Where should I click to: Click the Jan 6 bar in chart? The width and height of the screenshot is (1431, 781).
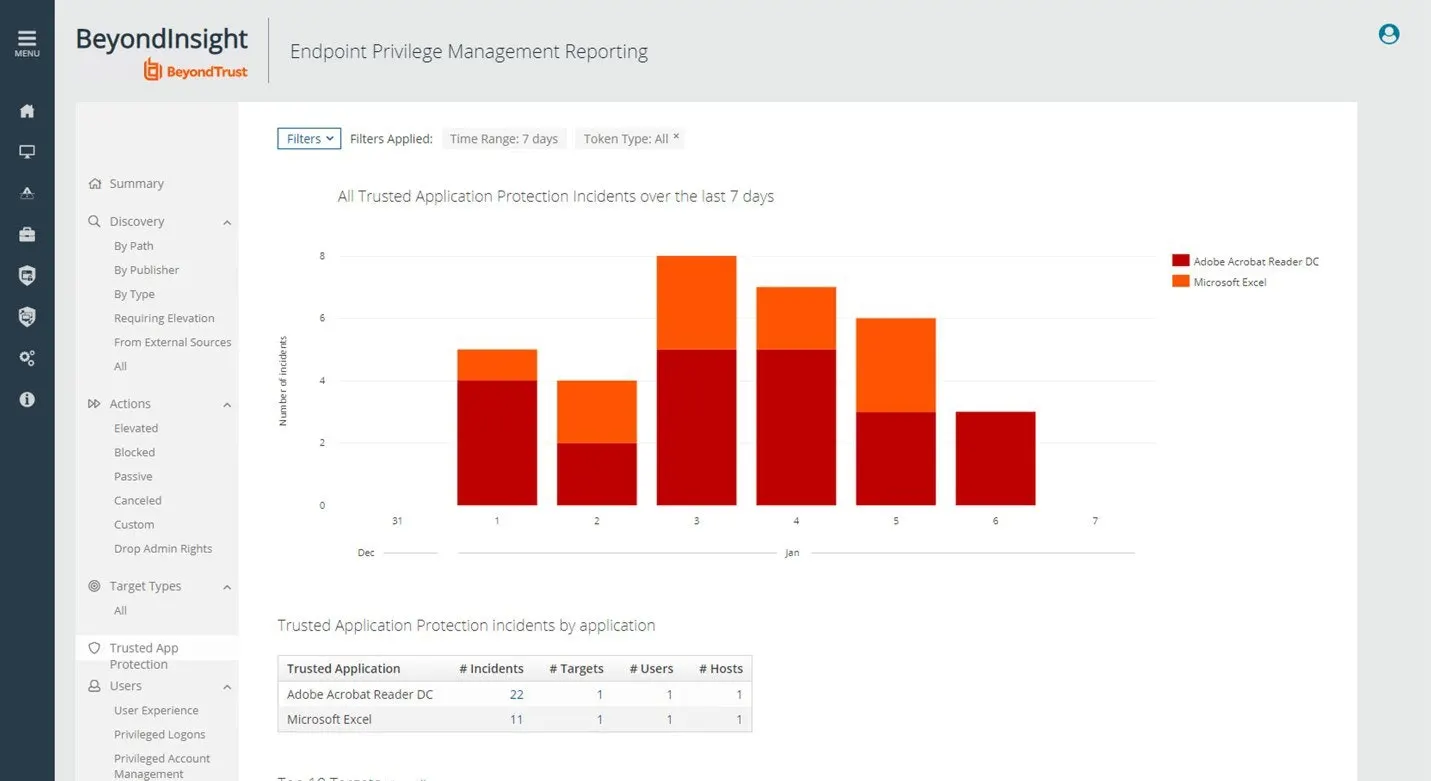pyautogui.click(x=995, y=458)
